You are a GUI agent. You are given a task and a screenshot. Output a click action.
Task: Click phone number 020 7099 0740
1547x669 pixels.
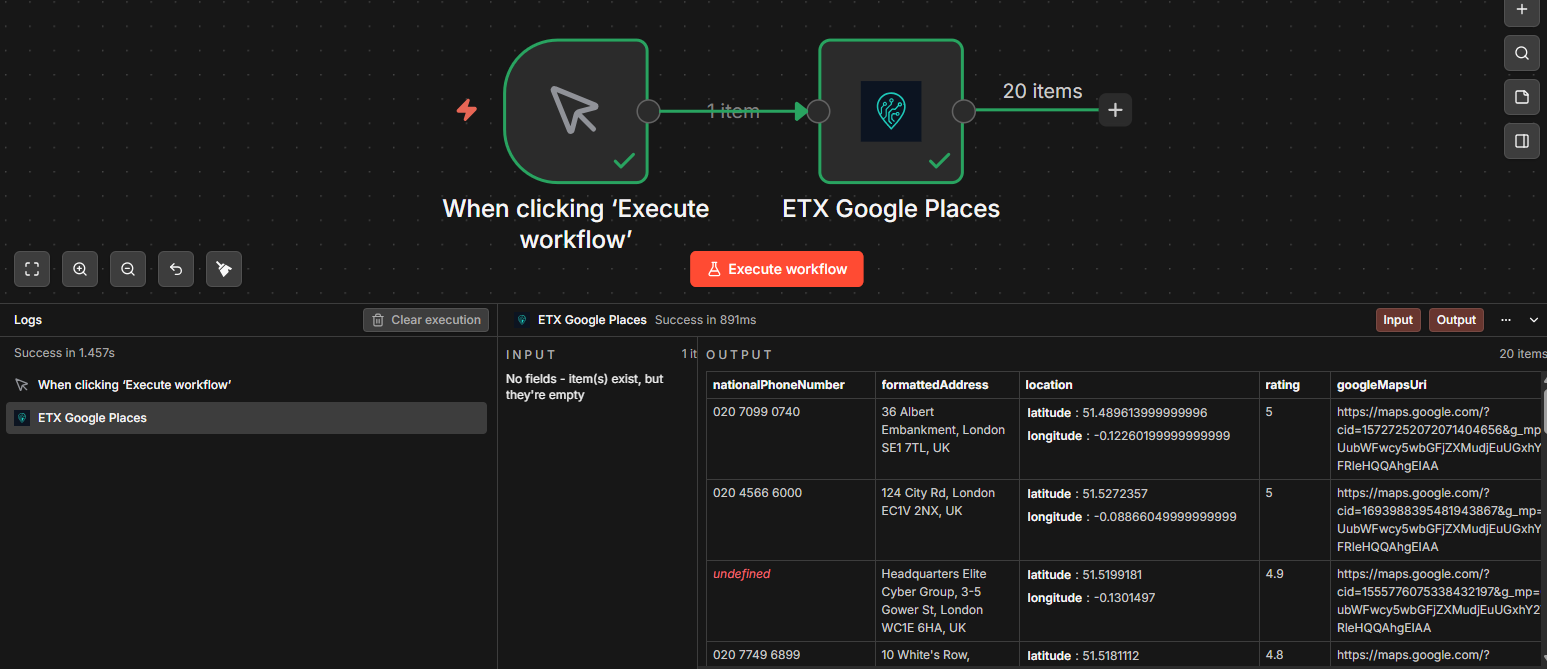click(x=757, y=412)
